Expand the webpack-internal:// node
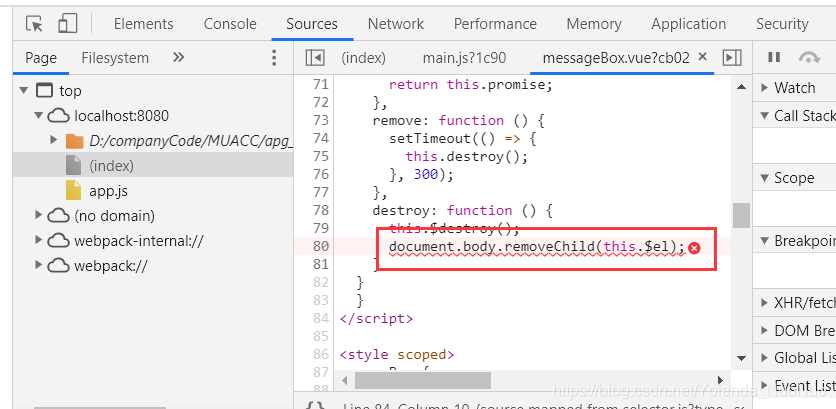 (39, 240)
